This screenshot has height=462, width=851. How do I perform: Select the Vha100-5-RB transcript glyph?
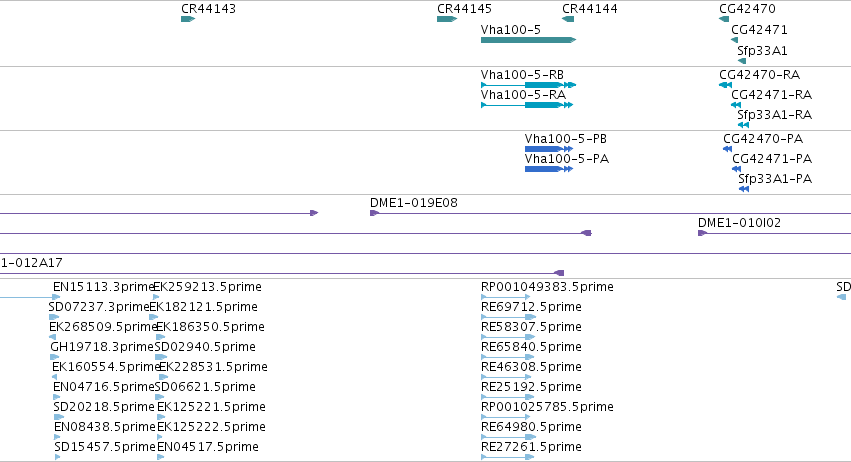[528, 85]
